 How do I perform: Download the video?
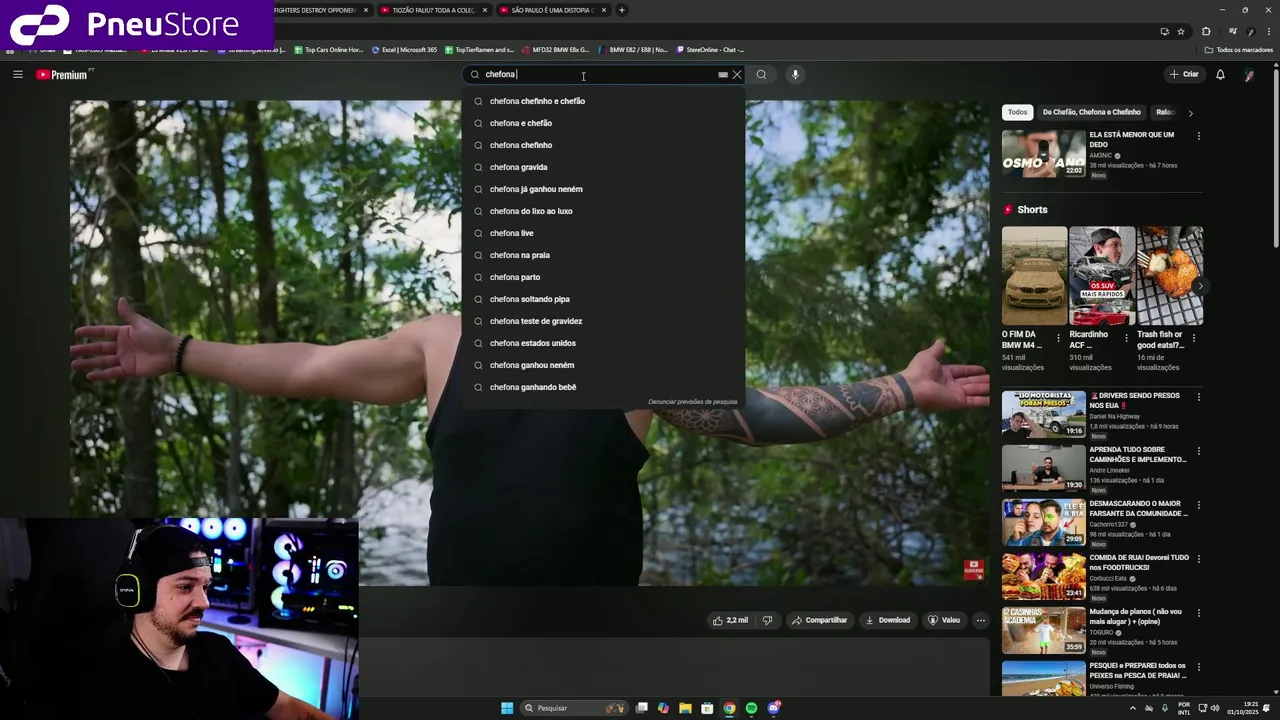pos(888,620)
